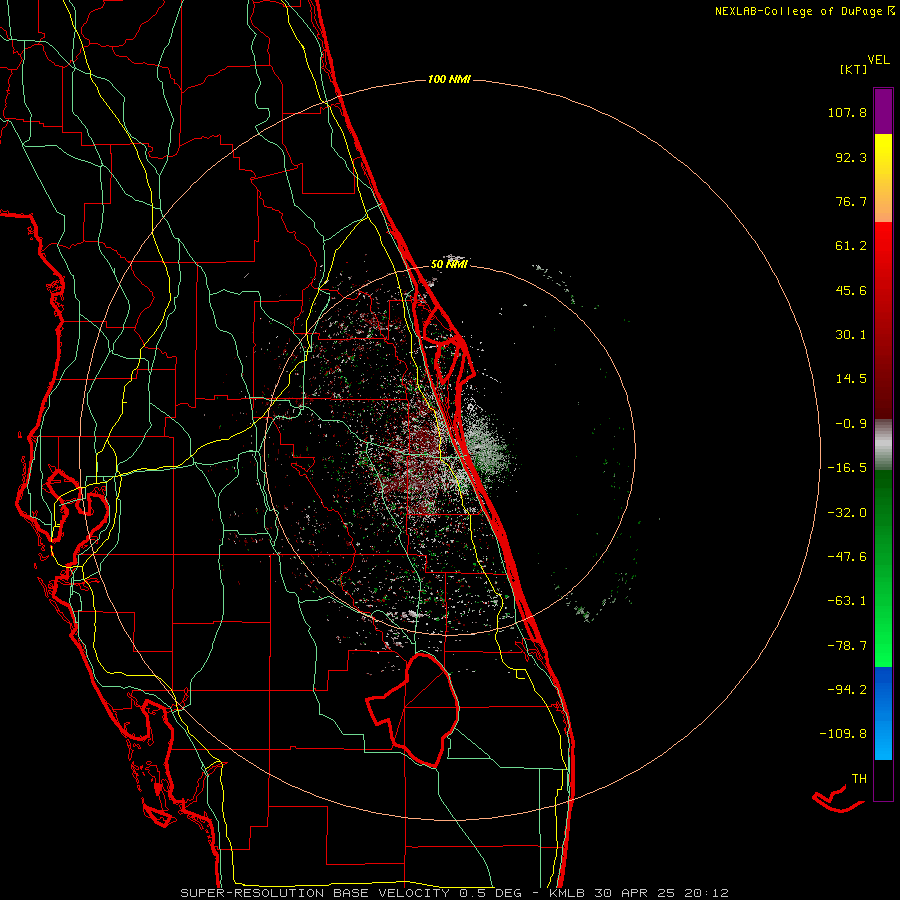Click the -47.6 scale value
Image resolution: width=900 pixels, height=900 pixels.
pyautogui.click(x=847, y=557)
